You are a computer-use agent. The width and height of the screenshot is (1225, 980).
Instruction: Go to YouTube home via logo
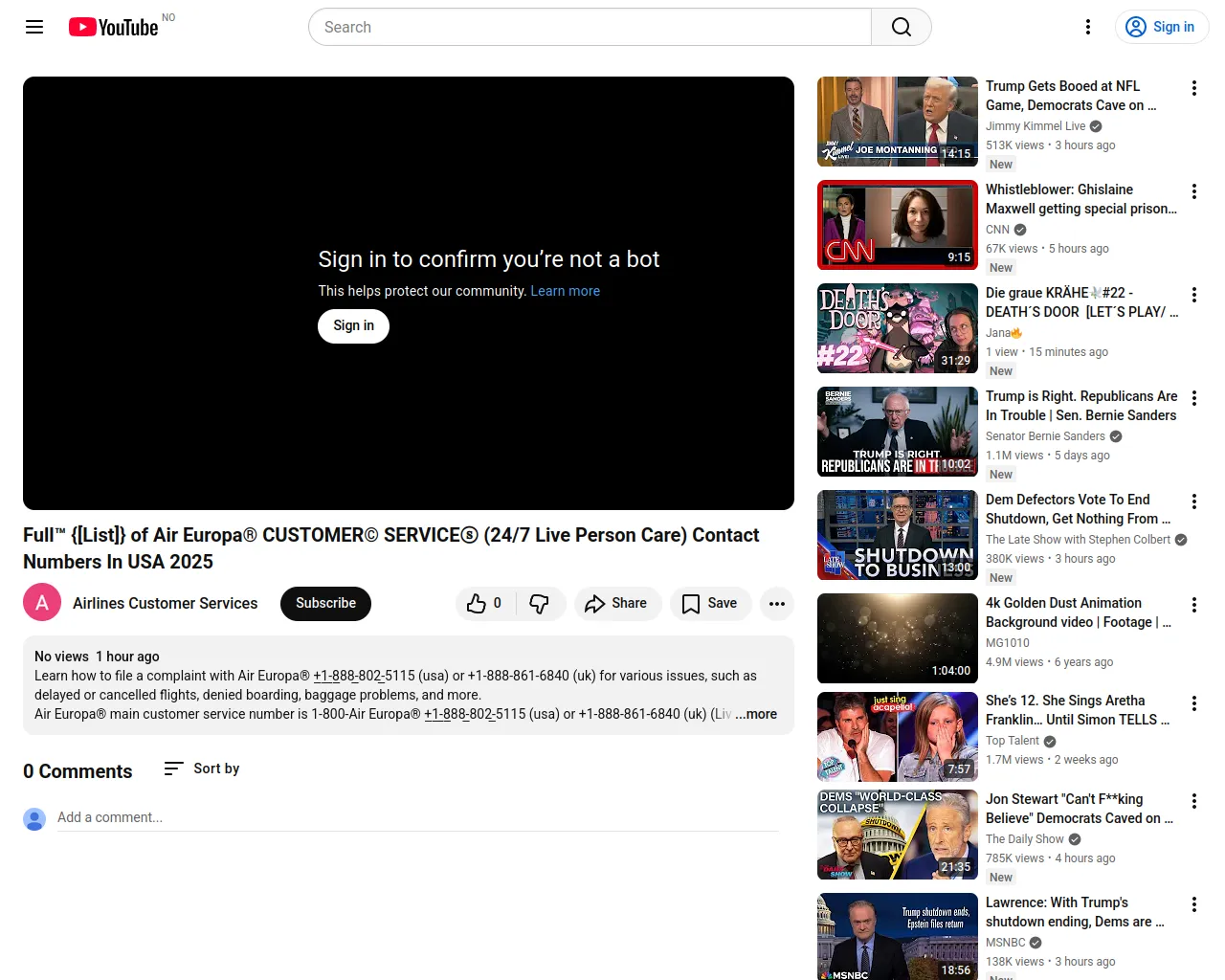pos(114,27)
